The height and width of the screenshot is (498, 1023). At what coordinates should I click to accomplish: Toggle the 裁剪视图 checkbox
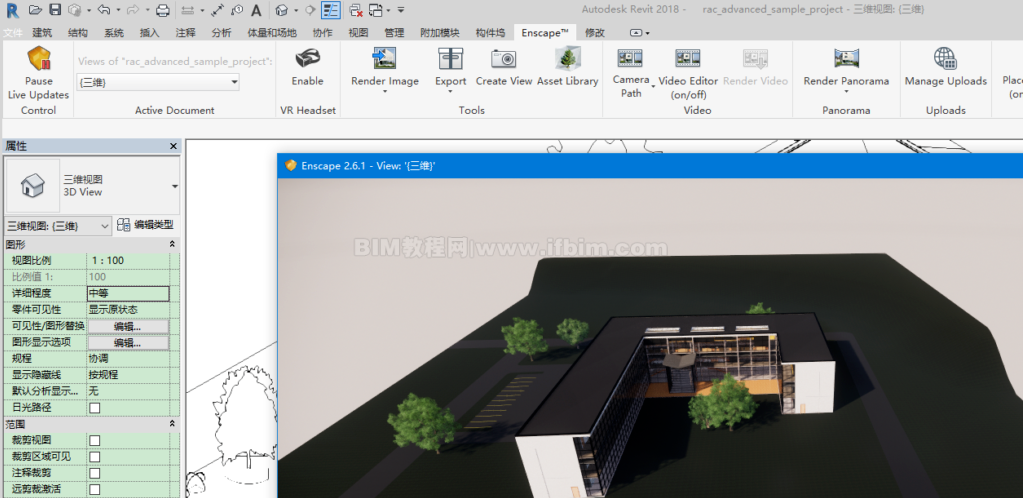point(95,441)
